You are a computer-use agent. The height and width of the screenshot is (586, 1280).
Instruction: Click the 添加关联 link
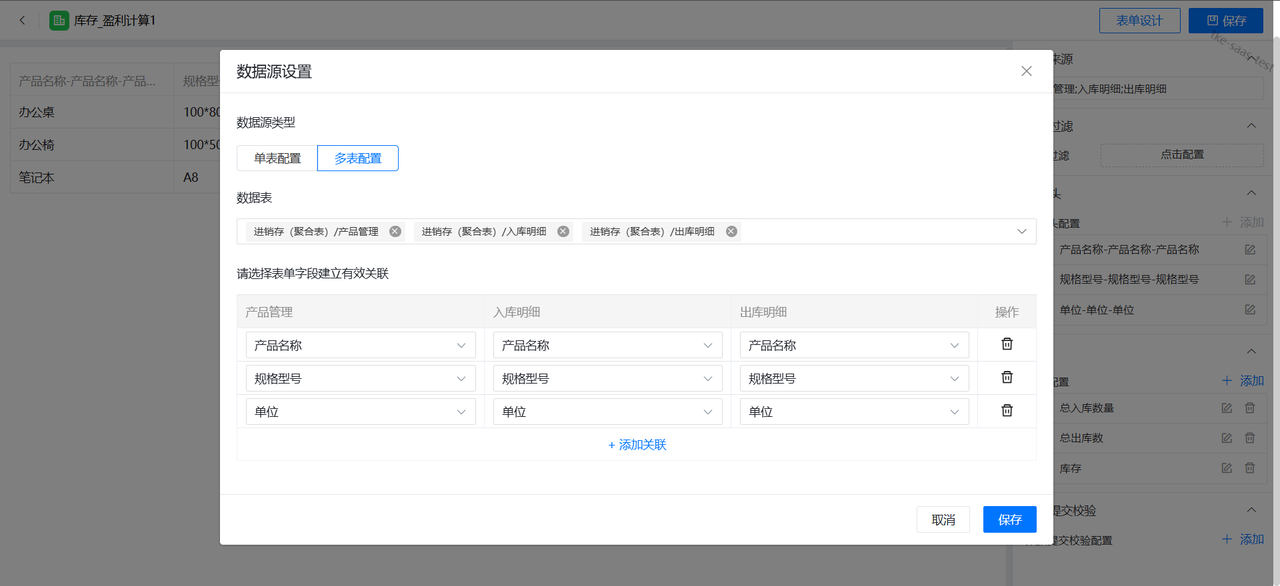coord(637,444)
